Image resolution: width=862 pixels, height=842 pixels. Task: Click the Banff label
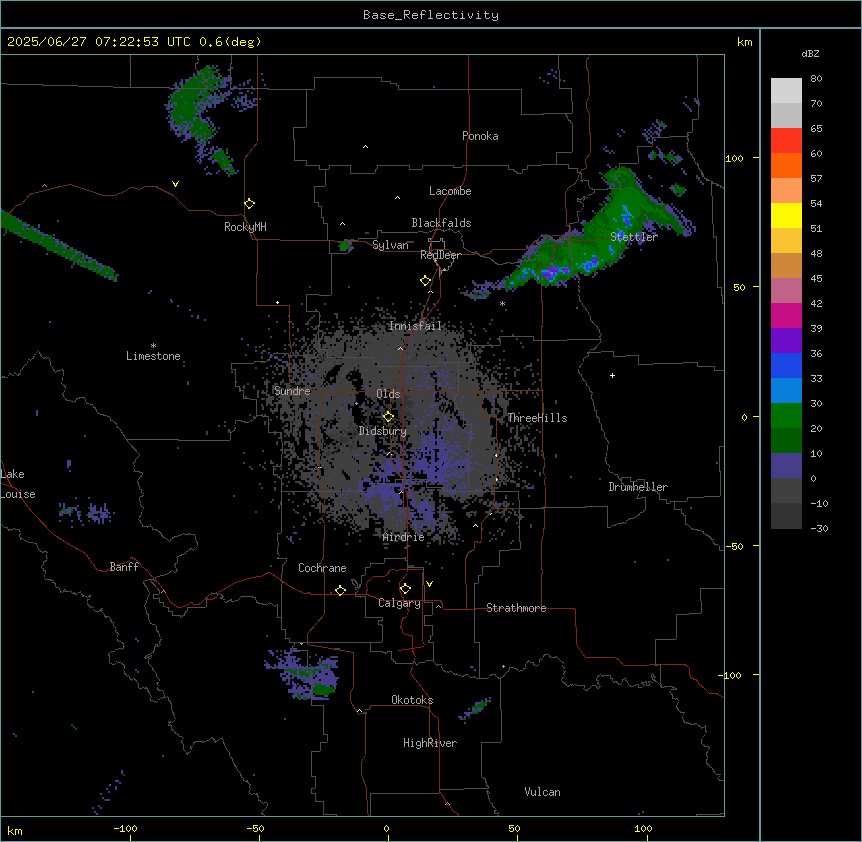pyautogui.click(x=124, y=567)
